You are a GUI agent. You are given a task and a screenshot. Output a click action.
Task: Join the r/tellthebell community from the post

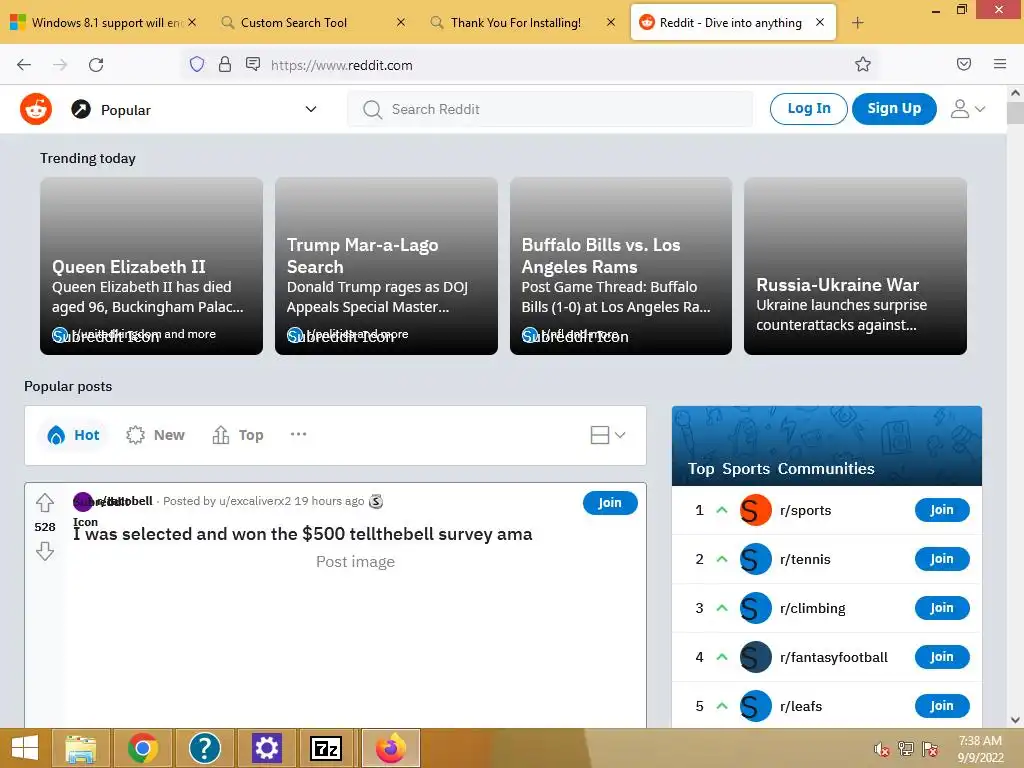(609, 503)
